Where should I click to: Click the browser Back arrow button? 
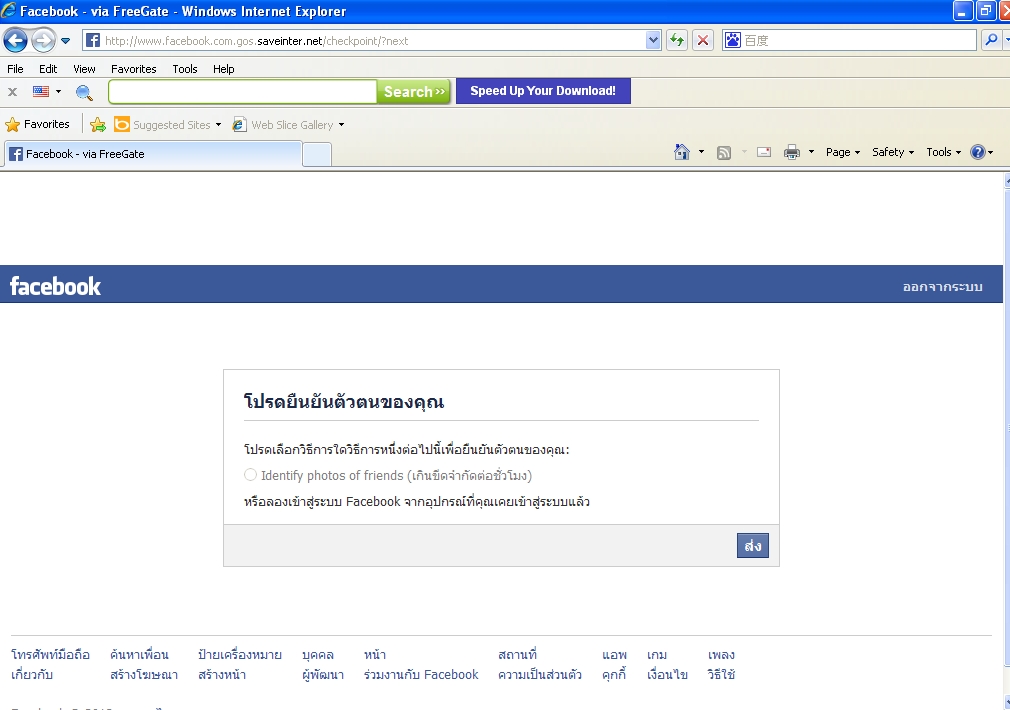coord(15,41)
